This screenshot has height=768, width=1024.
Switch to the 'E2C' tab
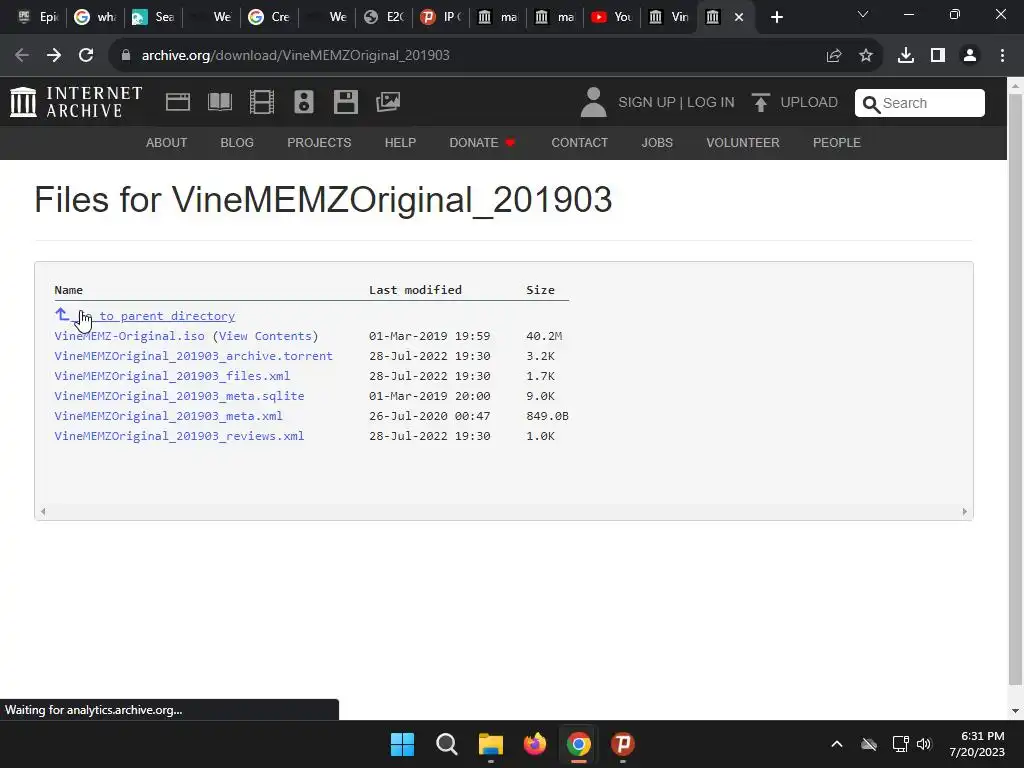click(384, 17)
